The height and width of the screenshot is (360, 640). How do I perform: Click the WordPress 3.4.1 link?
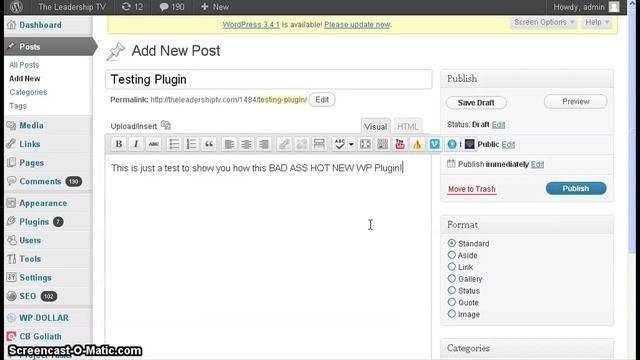(x=251, y=24)
